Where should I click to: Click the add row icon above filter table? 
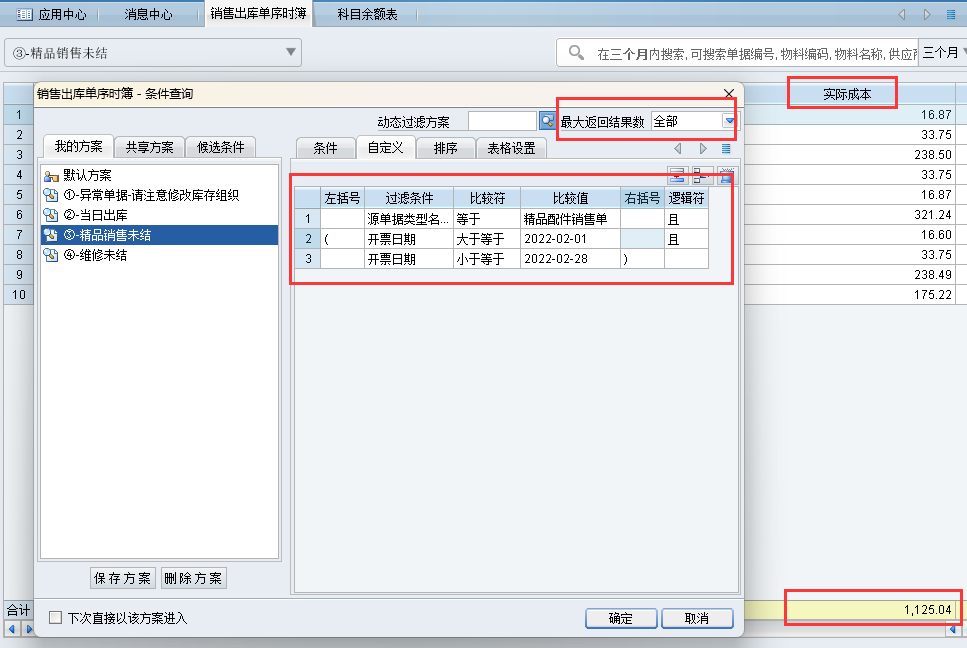(677, 176)
